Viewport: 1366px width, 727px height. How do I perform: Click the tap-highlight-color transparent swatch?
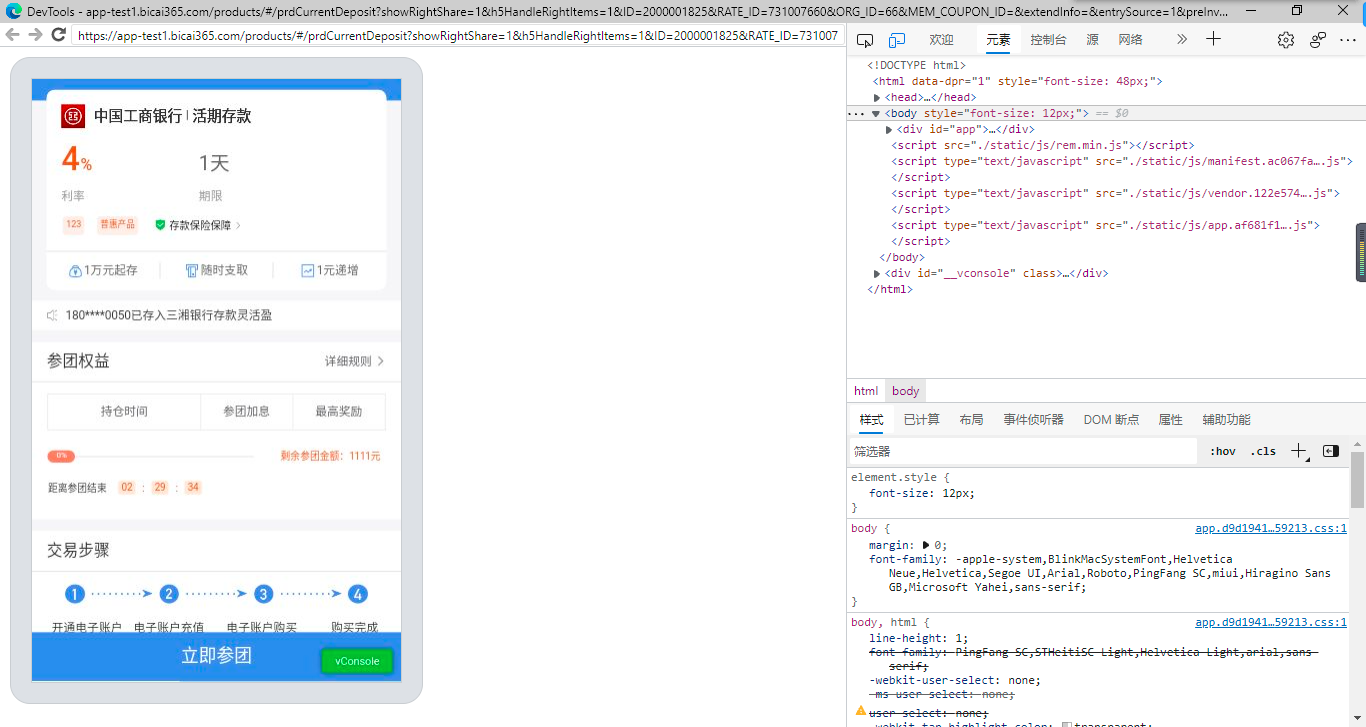click(1067, 725)
